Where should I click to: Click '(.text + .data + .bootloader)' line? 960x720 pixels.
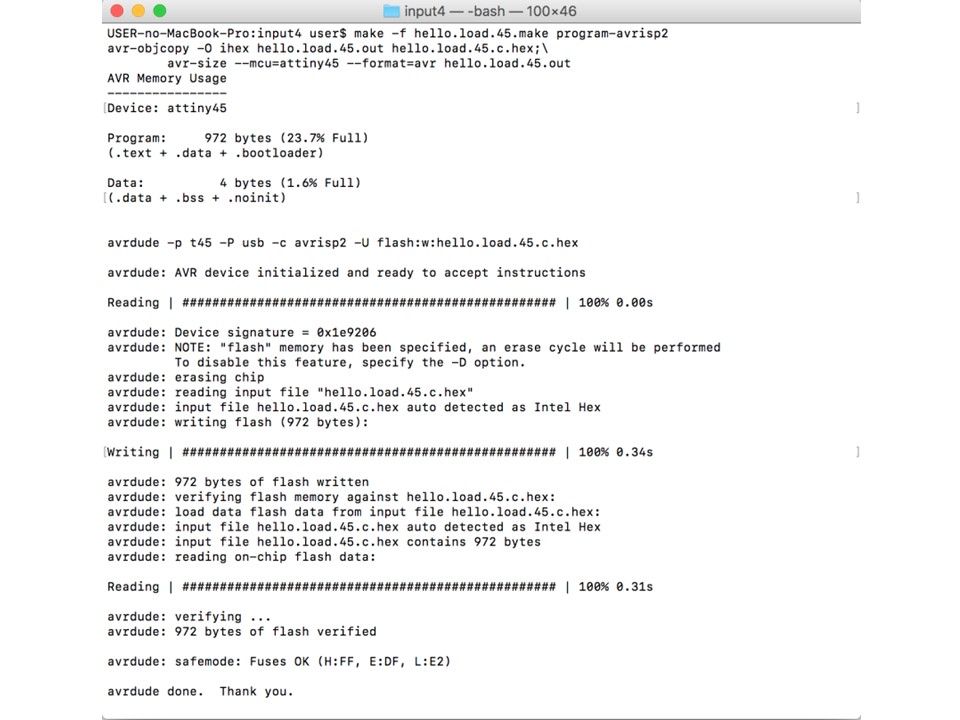(x=215, y=153)
